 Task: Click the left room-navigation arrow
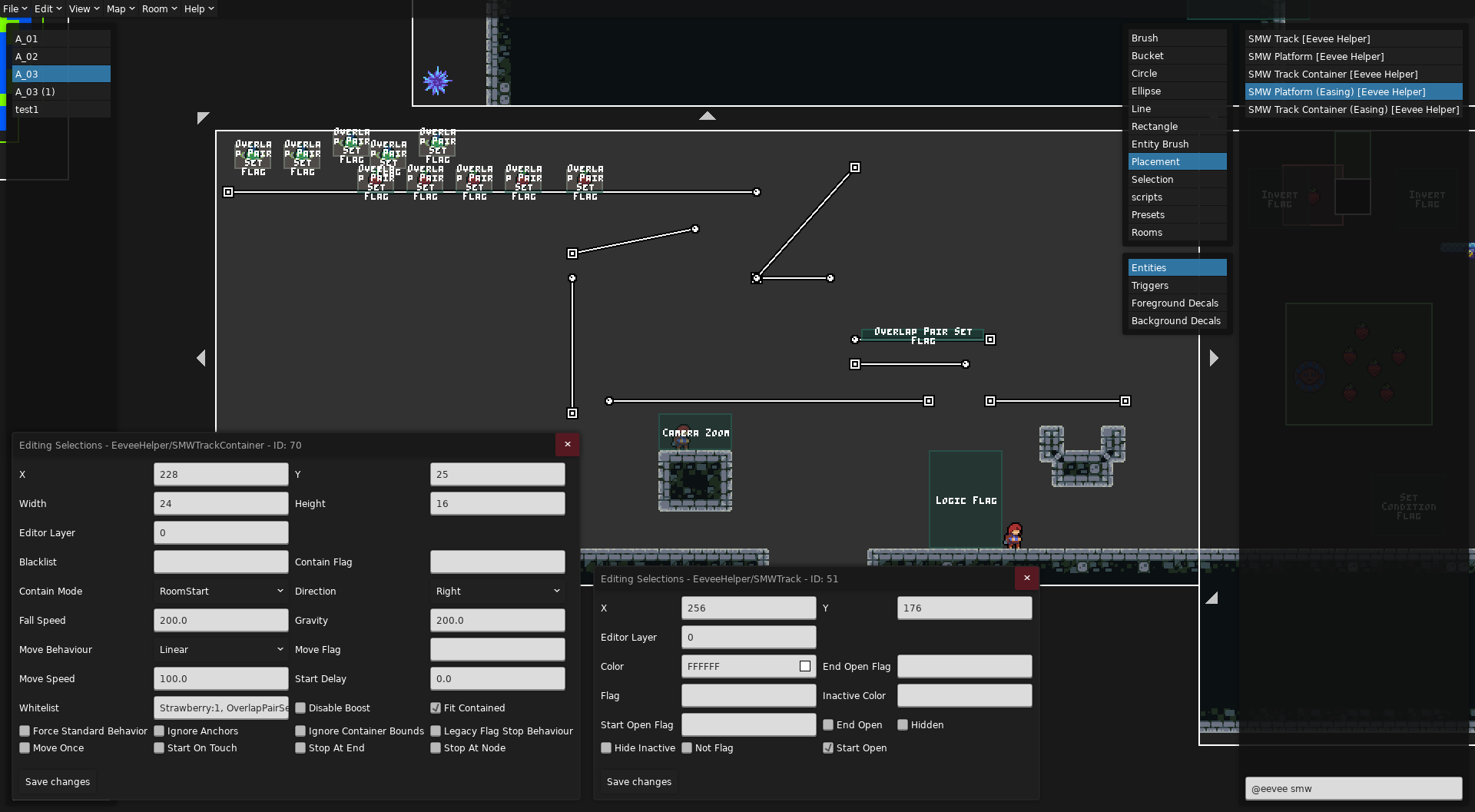[201, 358]
